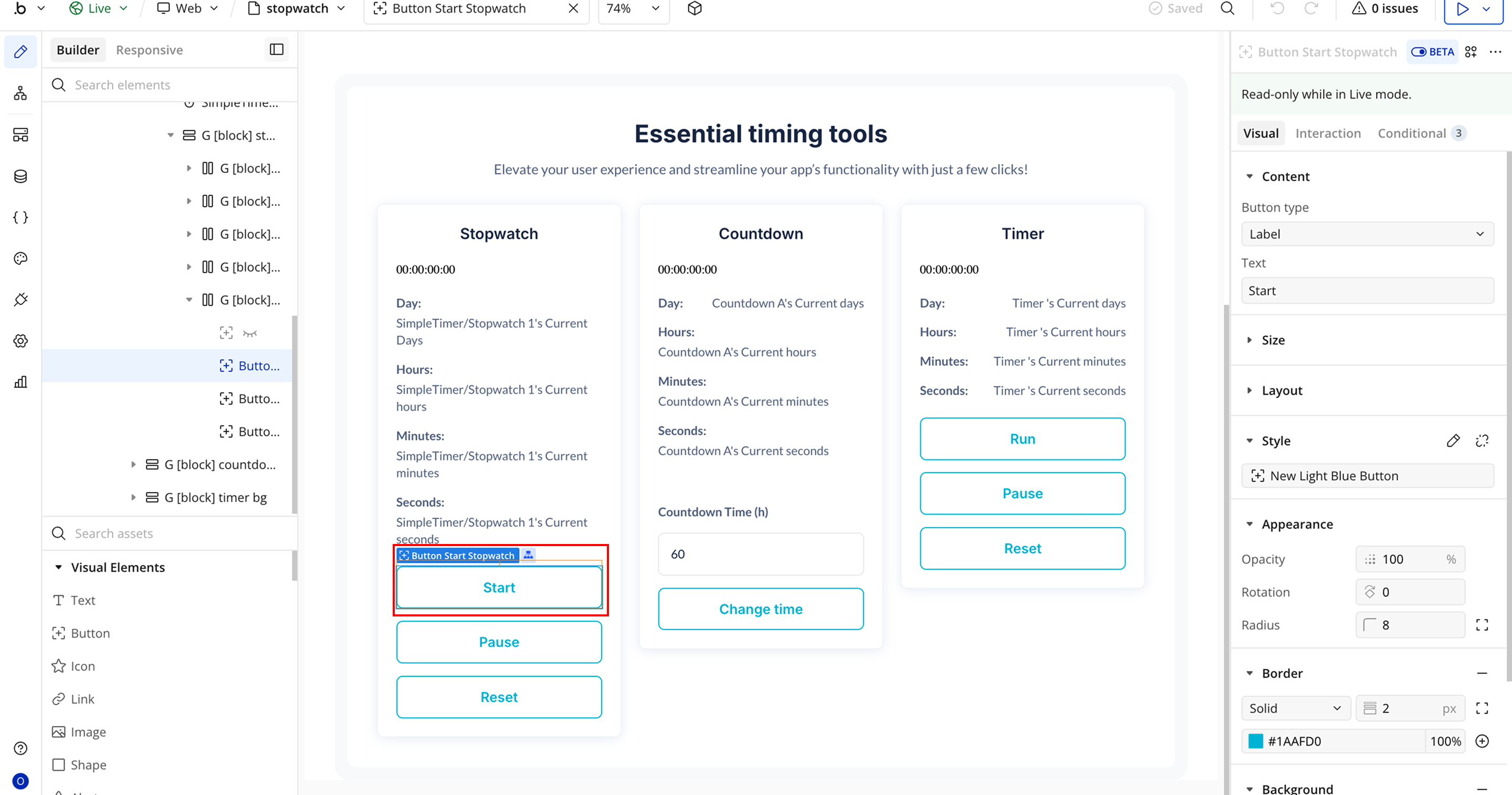
Task: Click the edit style pencil icon
Action: click(1453, 441)
